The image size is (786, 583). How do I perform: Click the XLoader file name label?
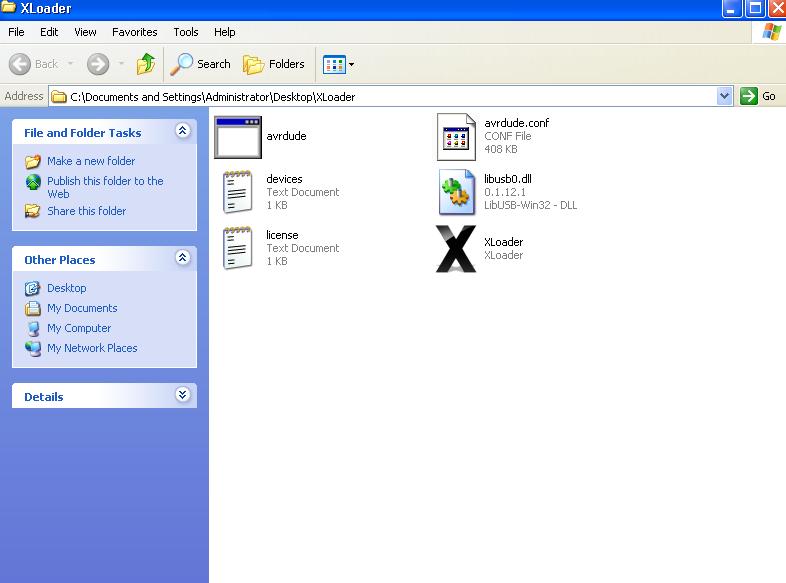tap(503, 243)
